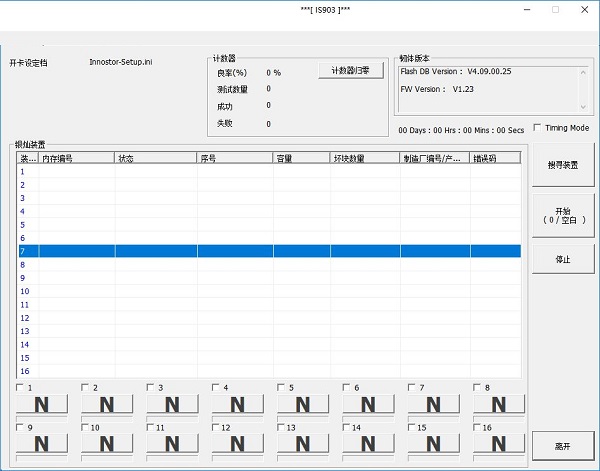
Task: Click the FW Version V1.23 text
Action: pos(437,89)
